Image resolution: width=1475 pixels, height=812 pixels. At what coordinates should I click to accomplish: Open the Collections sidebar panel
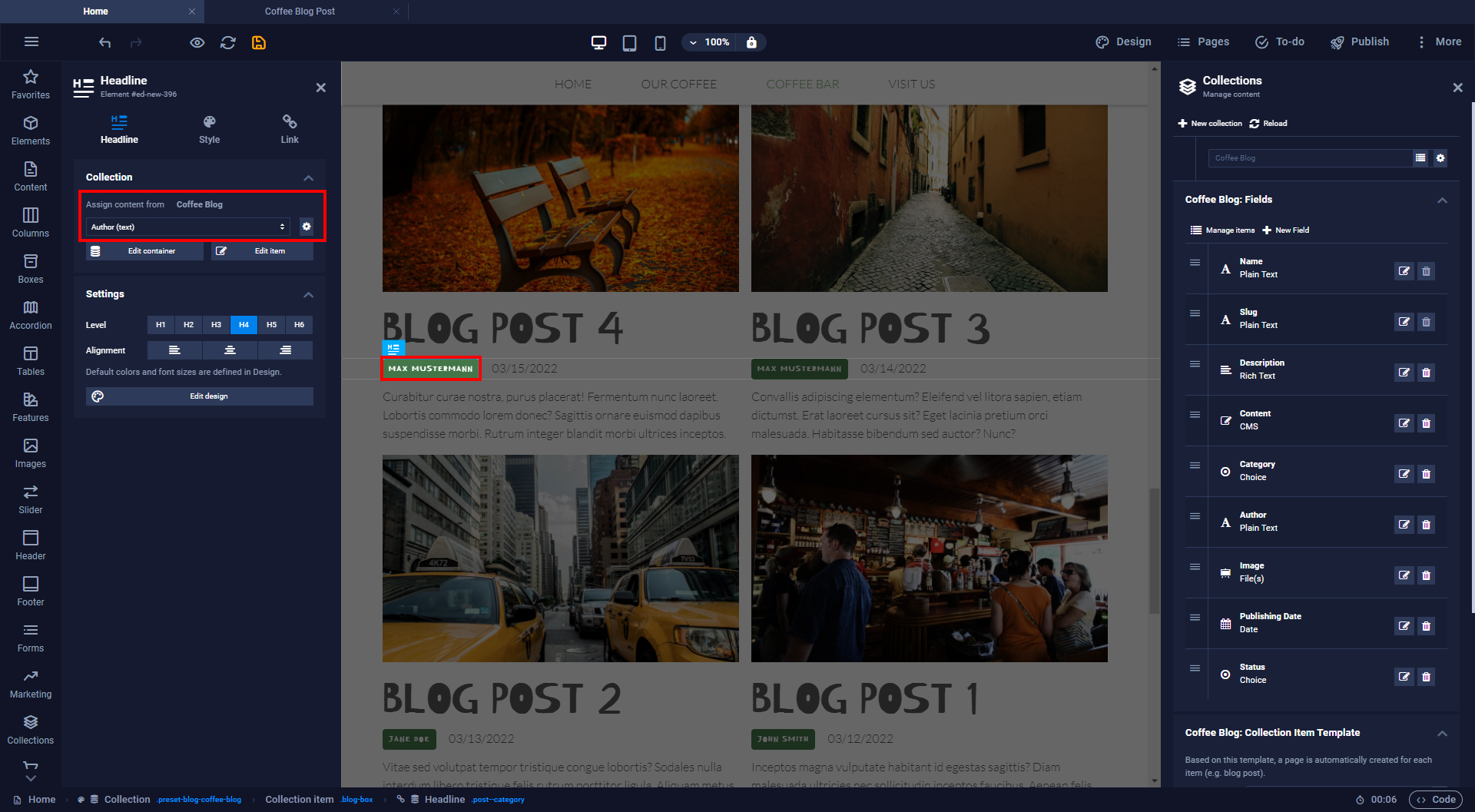(31, 729)
